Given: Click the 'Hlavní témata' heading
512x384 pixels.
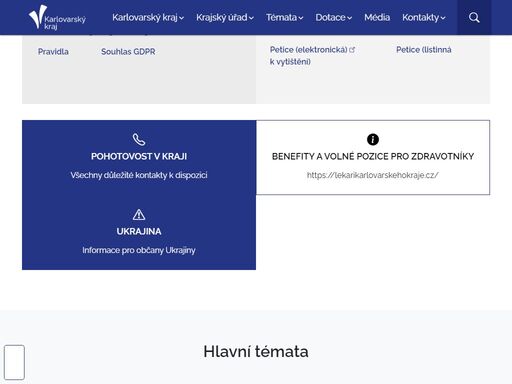Looking at the screenshot, I should tap(256, 351).
